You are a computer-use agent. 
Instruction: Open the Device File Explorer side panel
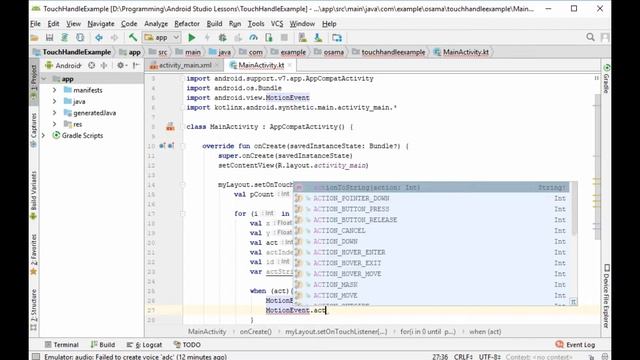tap(607, 296)
